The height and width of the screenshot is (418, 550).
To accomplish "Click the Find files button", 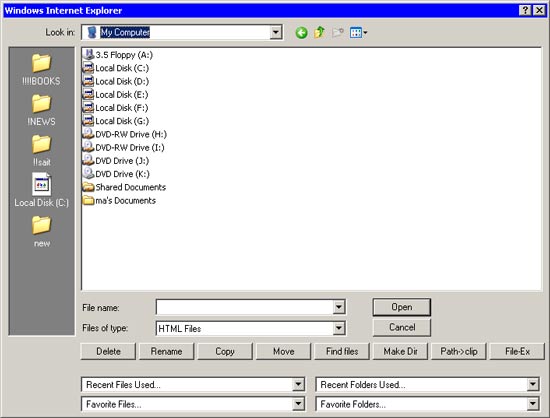I will tap(342, 351).
